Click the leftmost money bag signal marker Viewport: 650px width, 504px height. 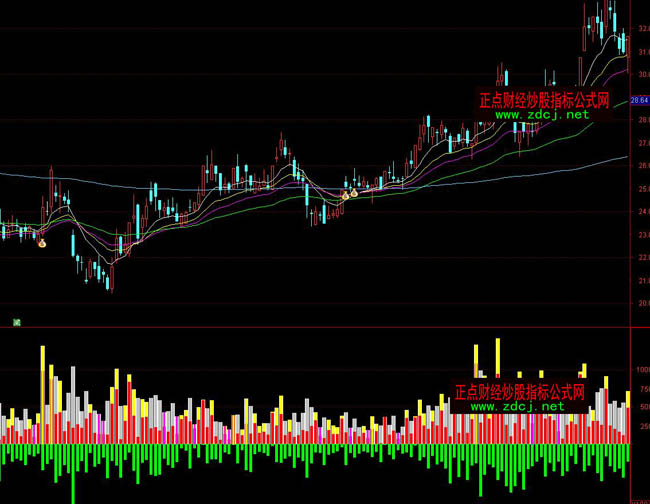42,243
